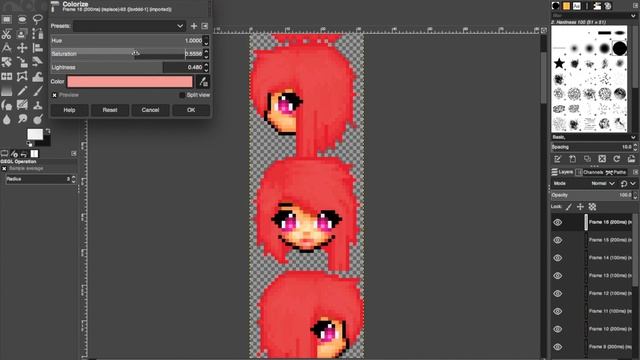The width and height of the screenshot is (640, 360).
Task: Swap foreground and background colors
Action: coord(48,131)
